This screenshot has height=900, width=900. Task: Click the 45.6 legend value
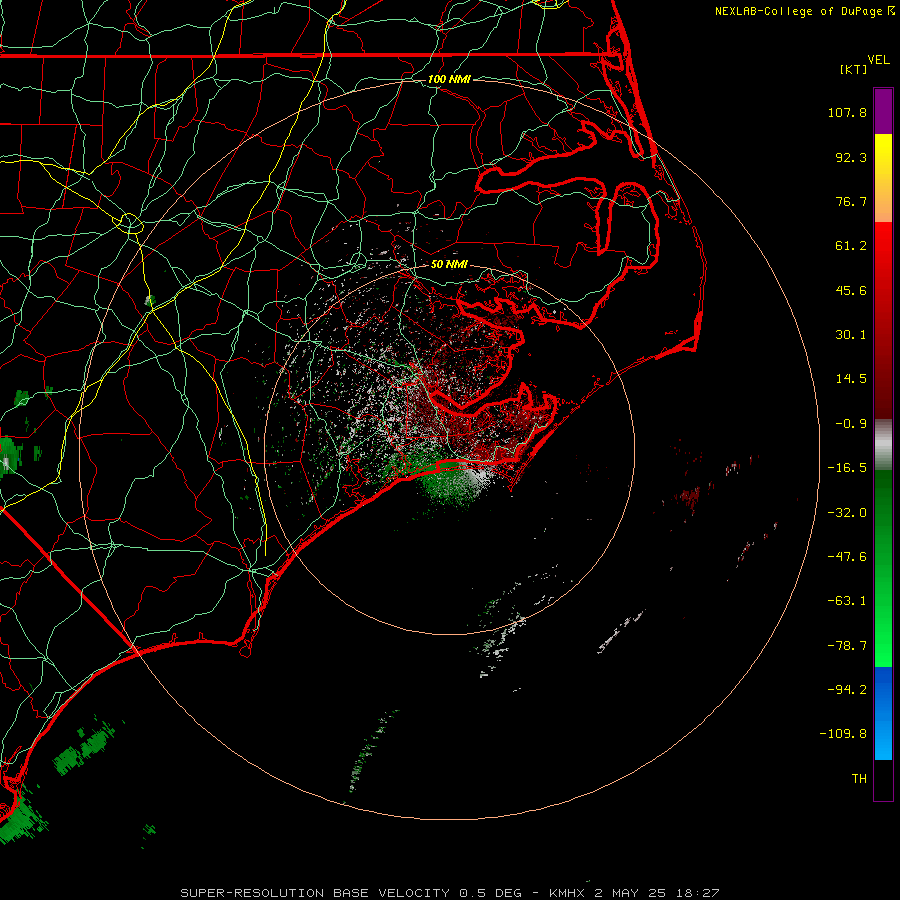click(851, 290)
